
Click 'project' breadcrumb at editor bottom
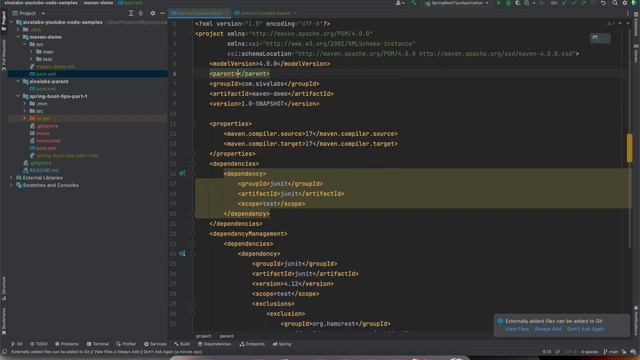pos(203,336)
